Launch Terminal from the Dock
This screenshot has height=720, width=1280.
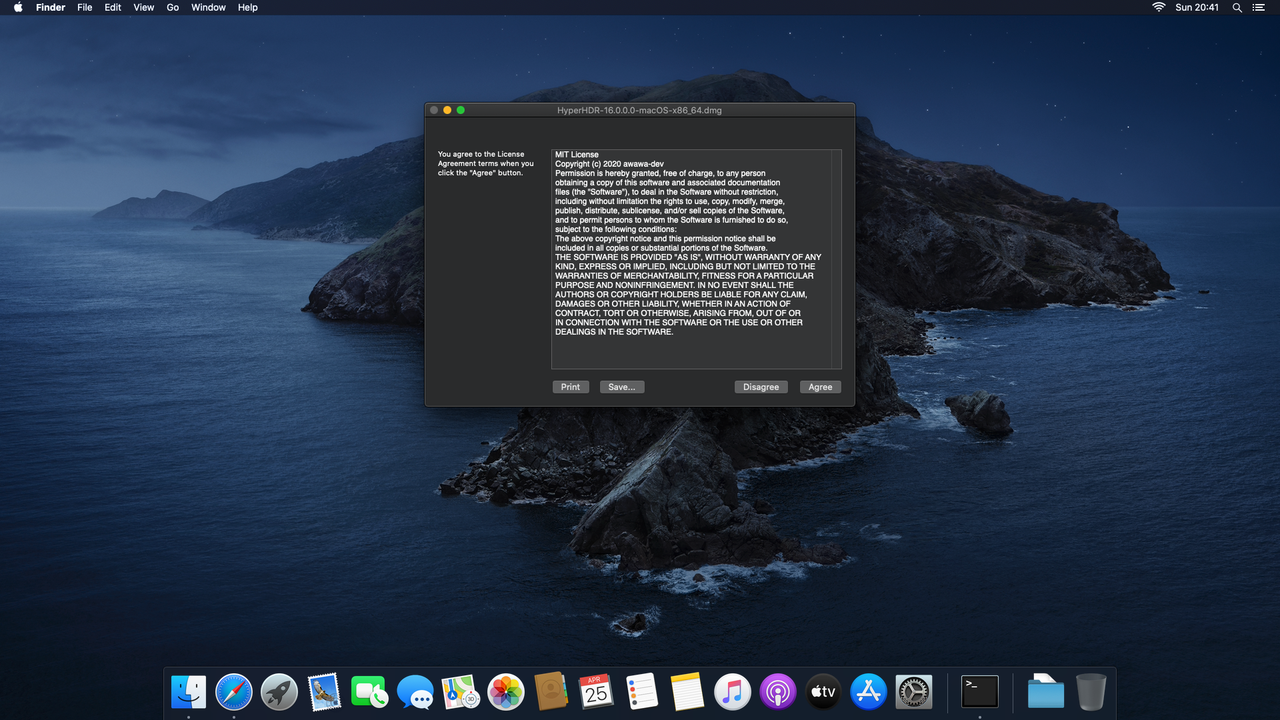(x=980, y=691)
